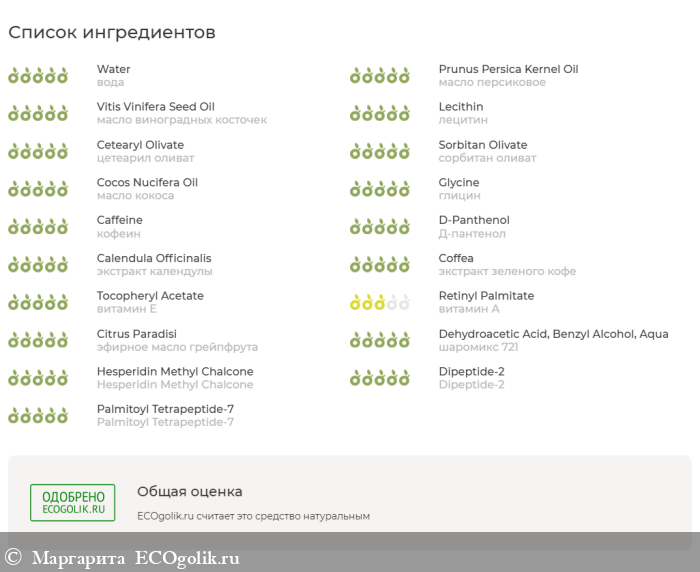700x572 pixels.
Task: Click the olive rating icons beside Water
Action: (x=38, y=75)
